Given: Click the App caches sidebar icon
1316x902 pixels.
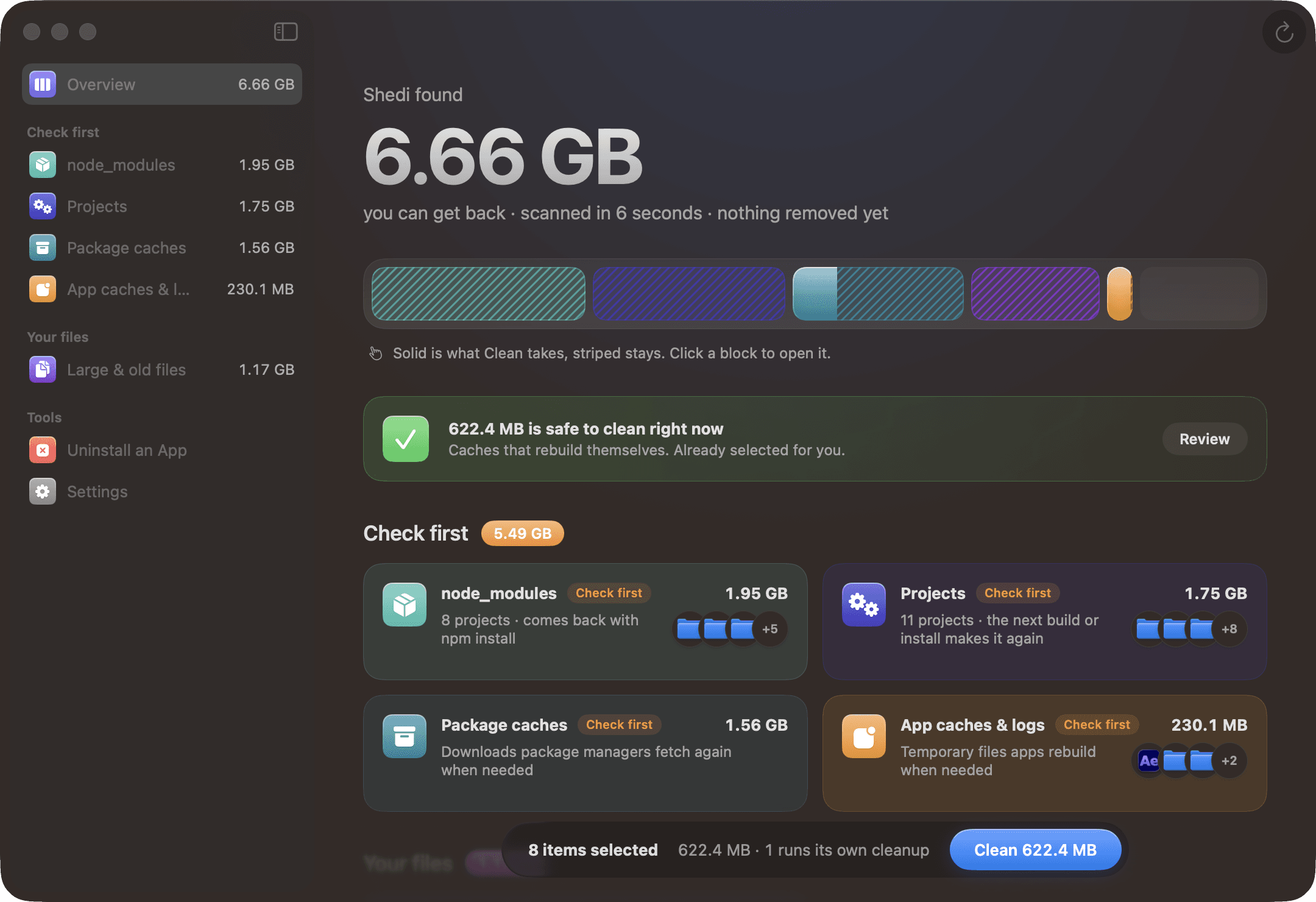Looking at the screenshot, I should (43, 289).
